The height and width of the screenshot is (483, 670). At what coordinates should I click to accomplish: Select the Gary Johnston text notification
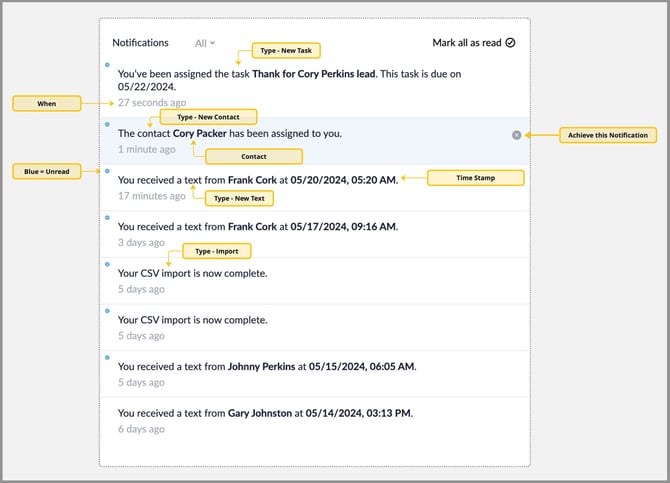pos(265,413)
